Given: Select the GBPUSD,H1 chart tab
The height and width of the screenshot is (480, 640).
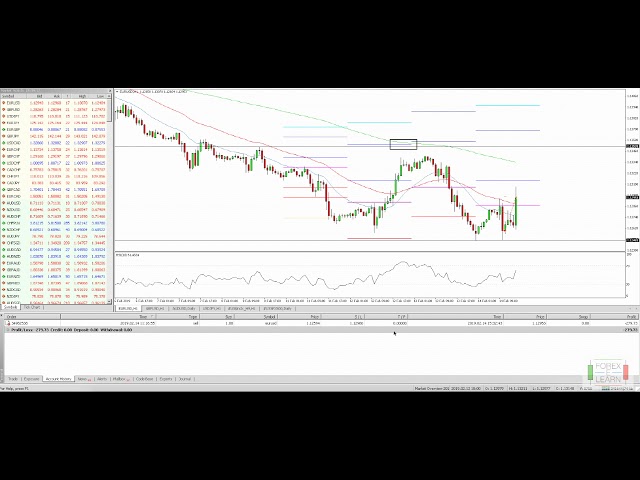Looking at the screenshot, I should (156, 308).
